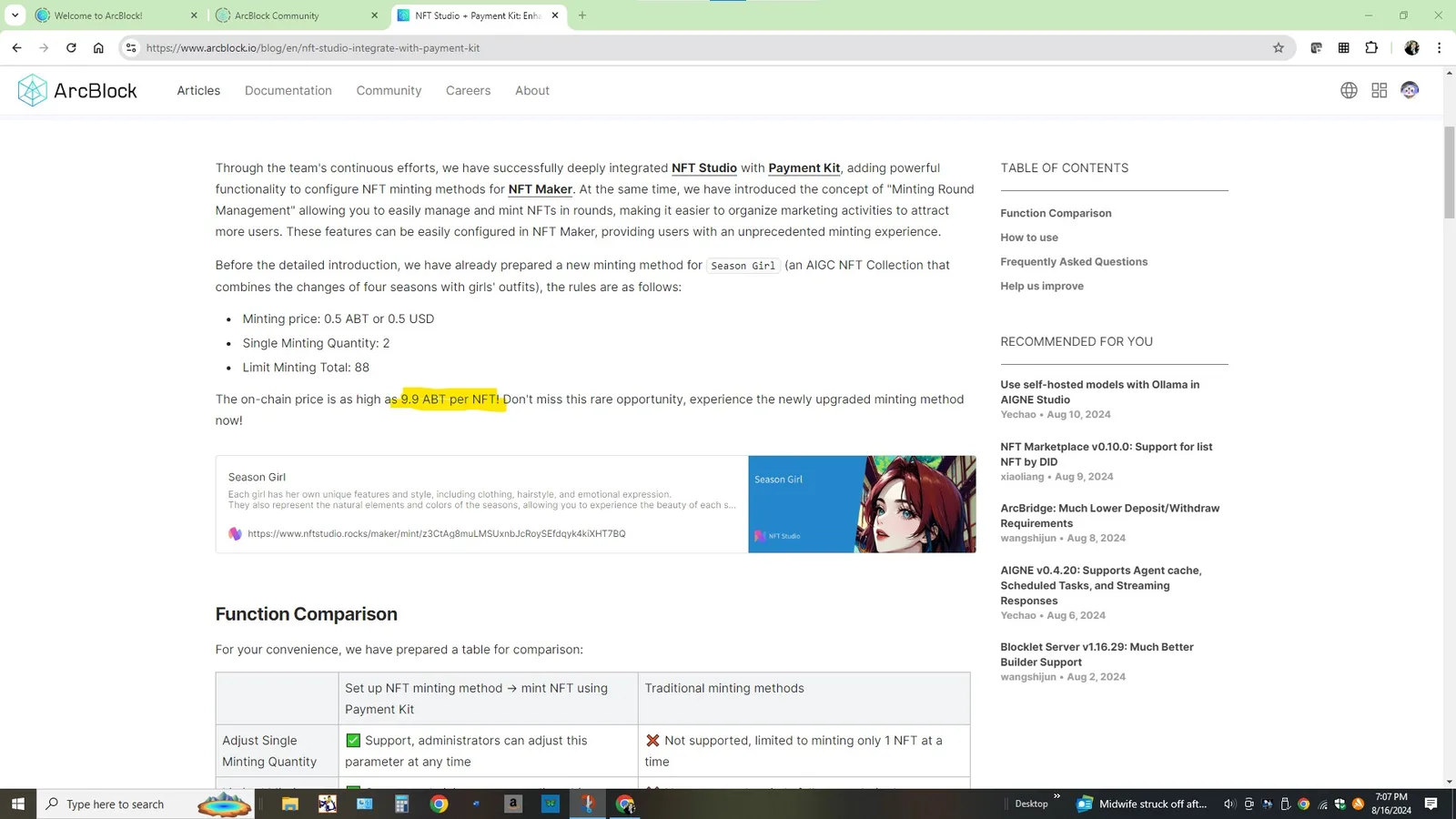The image size is (1456, 819).
Task: Click the media extension icon beside bookmark star
Action: (1316, 48)
